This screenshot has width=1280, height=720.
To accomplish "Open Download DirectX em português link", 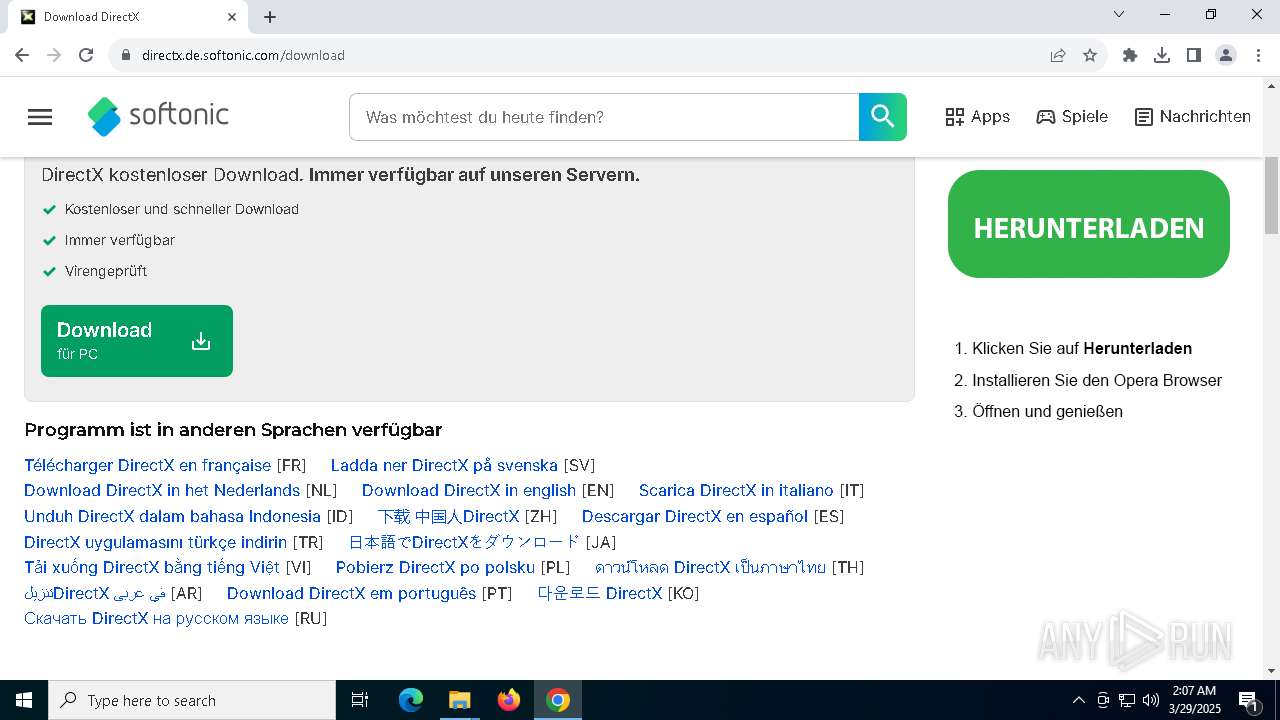I will click(x=351, y=593).
